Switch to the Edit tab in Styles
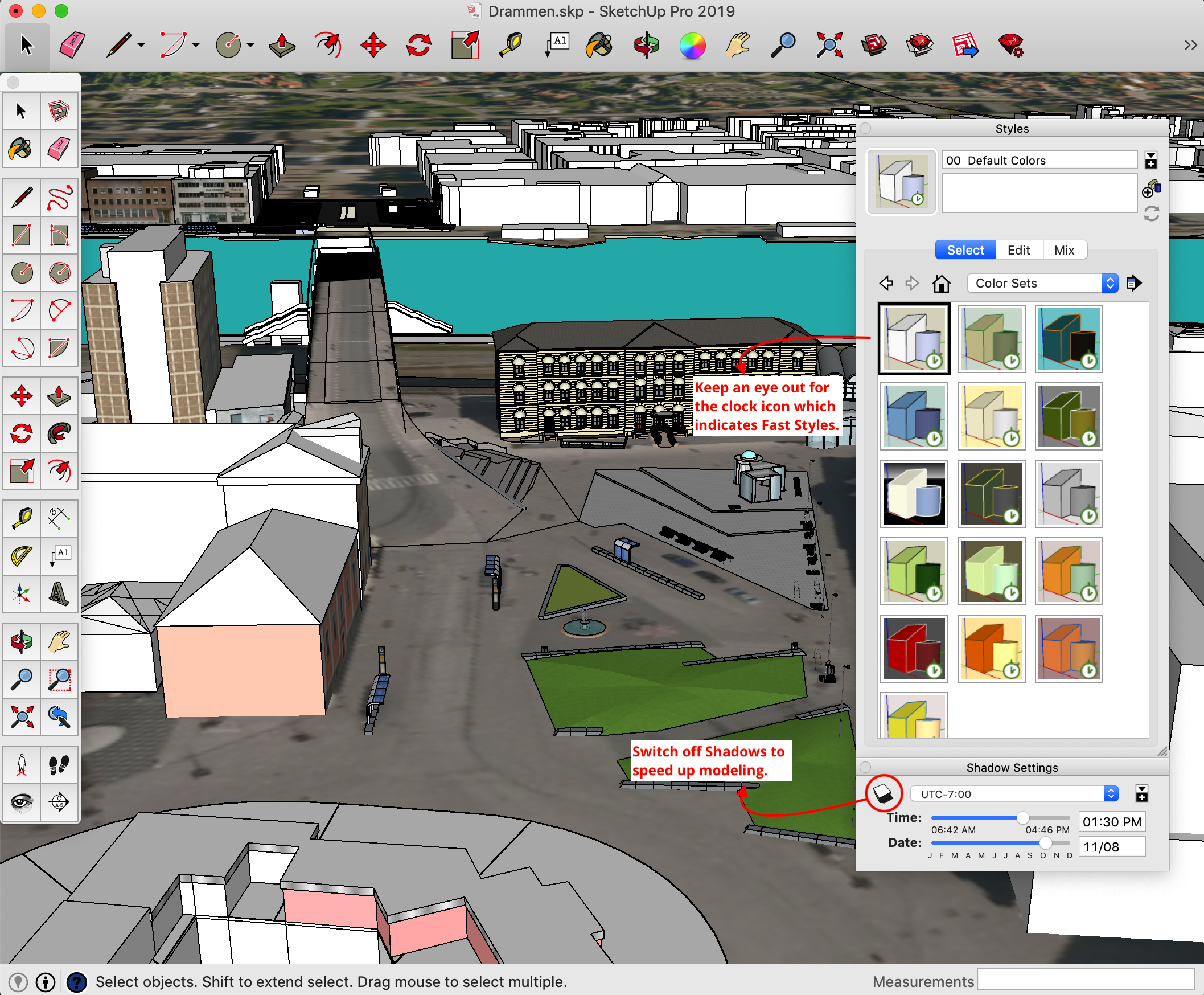Viewport: 1204px width, 995px height. (1018, 250)
